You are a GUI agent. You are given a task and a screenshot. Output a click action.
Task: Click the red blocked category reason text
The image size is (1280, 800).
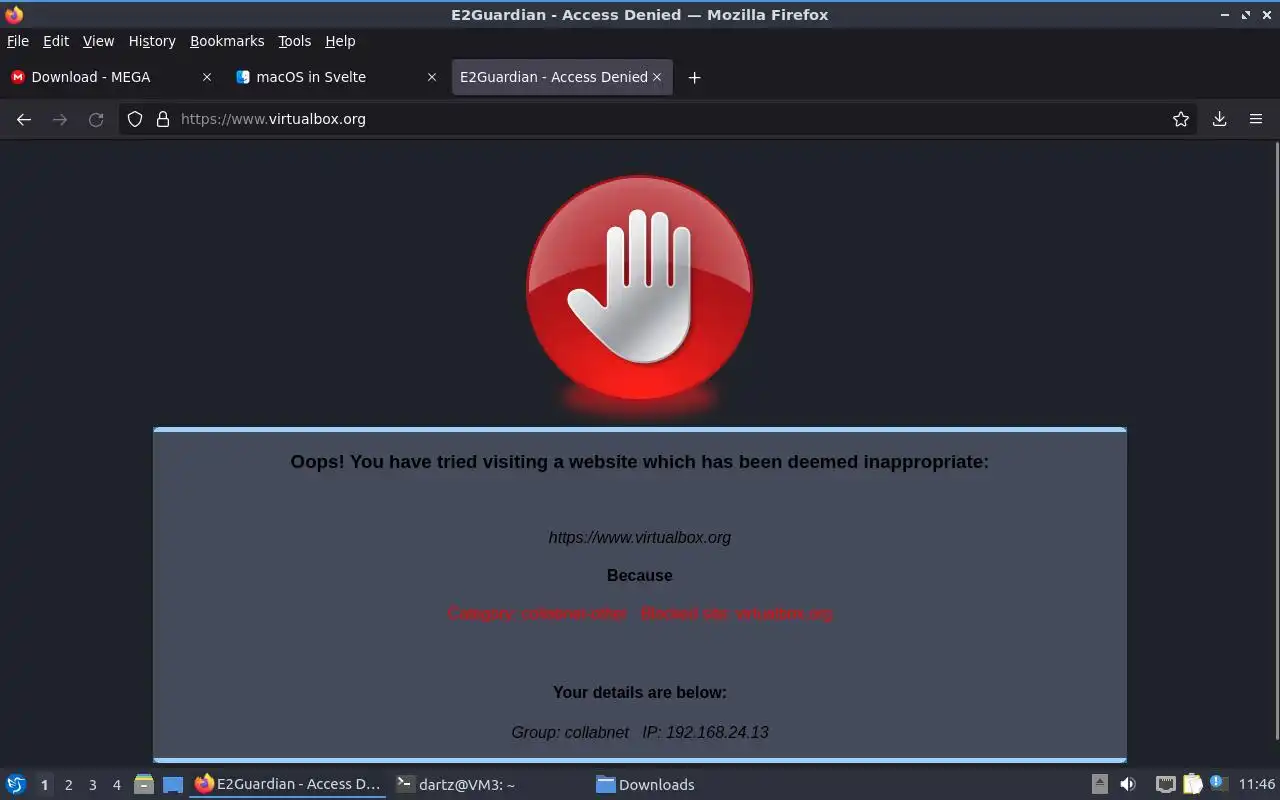pyautogui.click(x=640, y=613)
